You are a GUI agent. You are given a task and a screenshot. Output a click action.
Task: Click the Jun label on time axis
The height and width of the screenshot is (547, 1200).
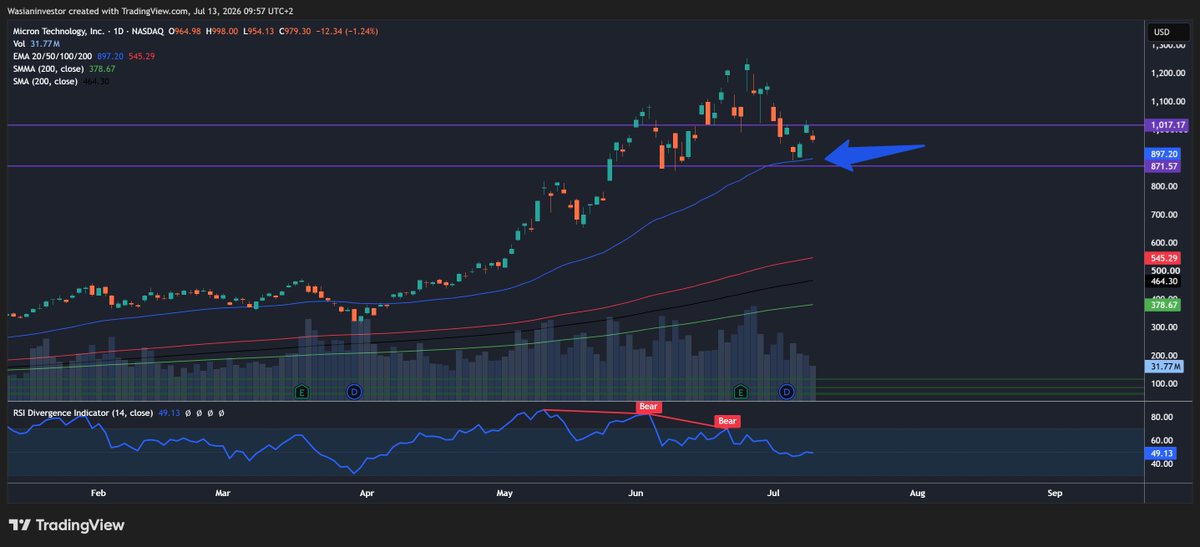635,493
